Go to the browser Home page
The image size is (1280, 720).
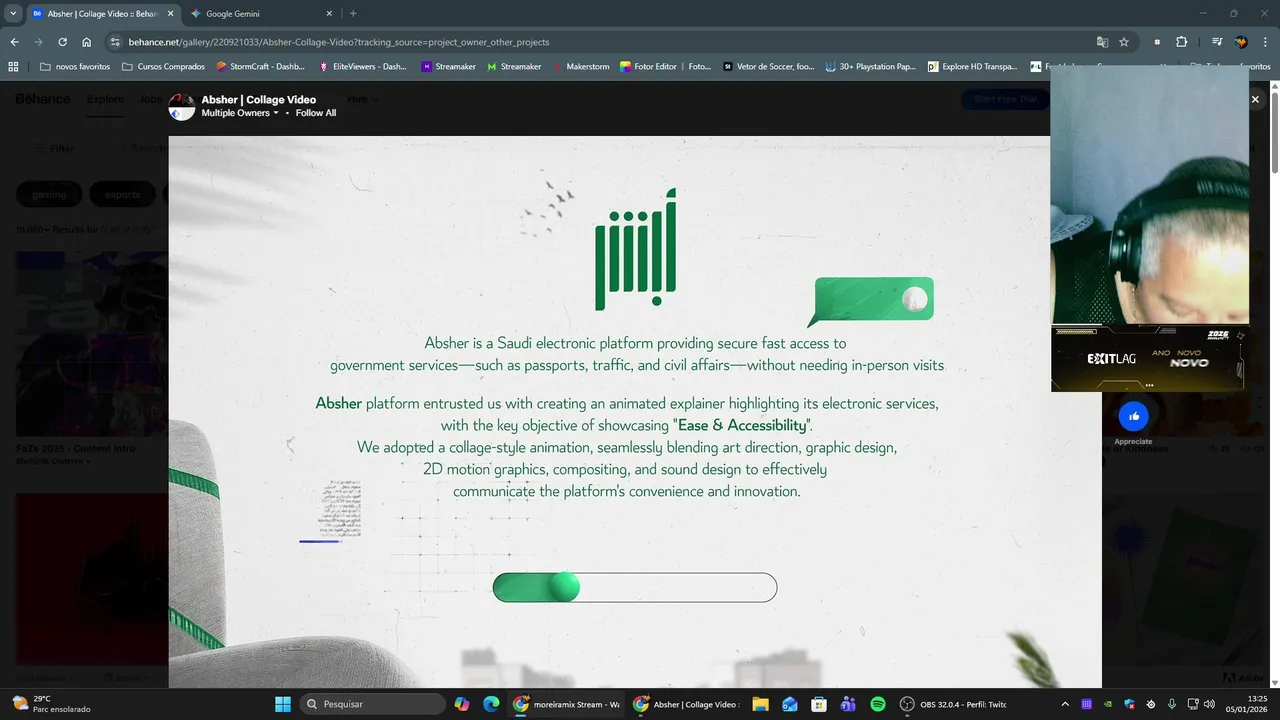(87, 42)
